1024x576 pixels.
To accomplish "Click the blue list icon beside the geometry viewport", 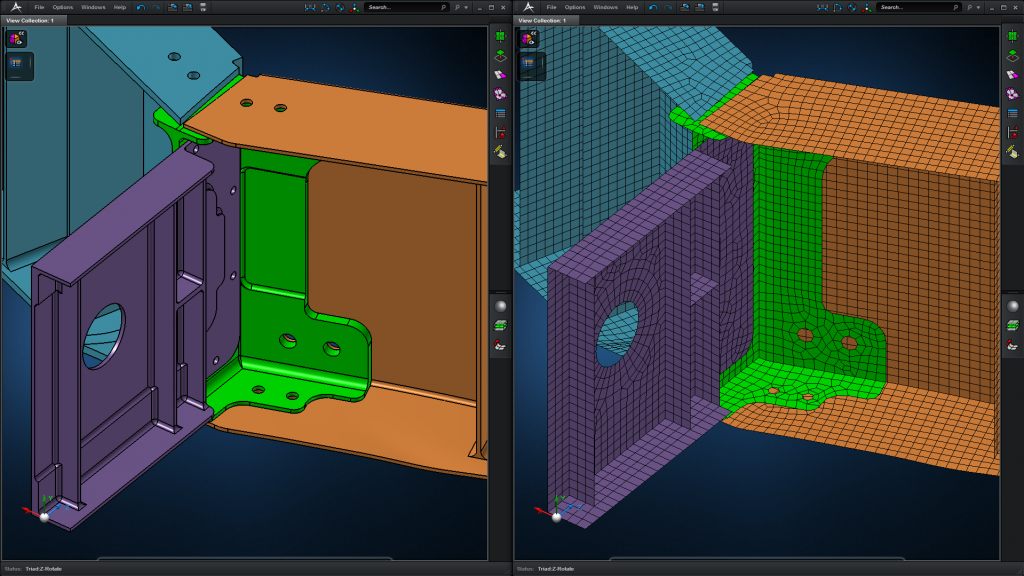I will click(x=500, y=114).
